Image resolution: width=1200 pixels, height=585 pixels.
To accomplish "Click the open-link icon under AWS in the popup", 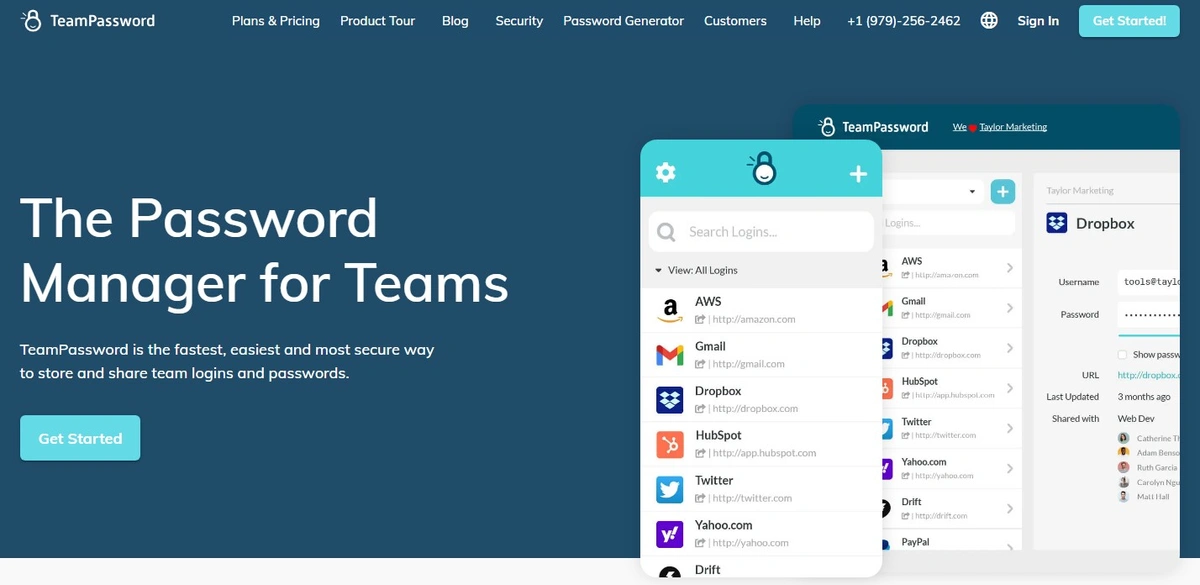I will pyautogui.click(x=700, y=319).
